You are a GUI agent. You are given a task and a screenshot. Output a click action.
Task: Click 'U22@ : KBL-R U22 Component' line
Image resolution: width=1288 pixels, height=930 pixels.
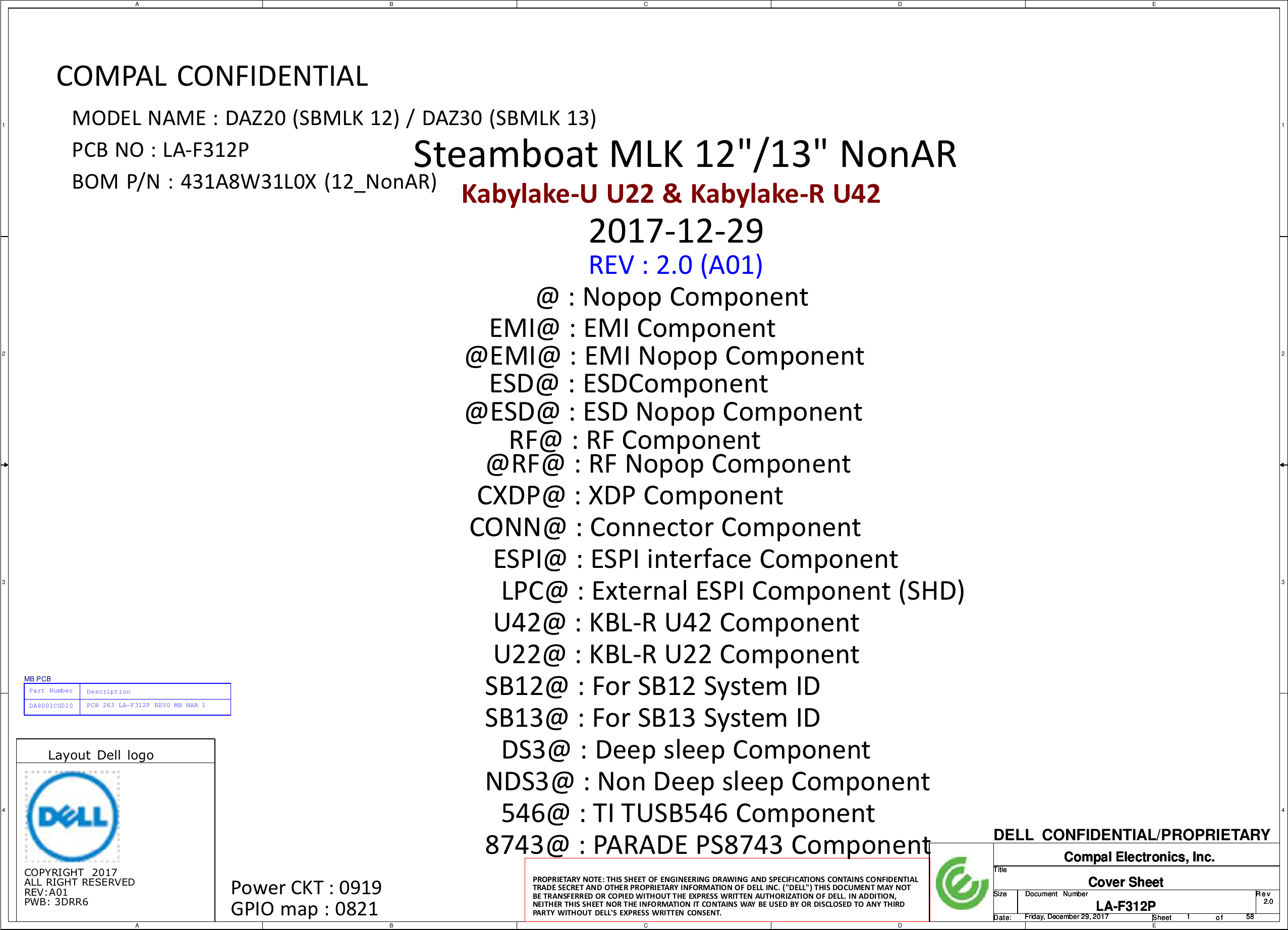676,655
